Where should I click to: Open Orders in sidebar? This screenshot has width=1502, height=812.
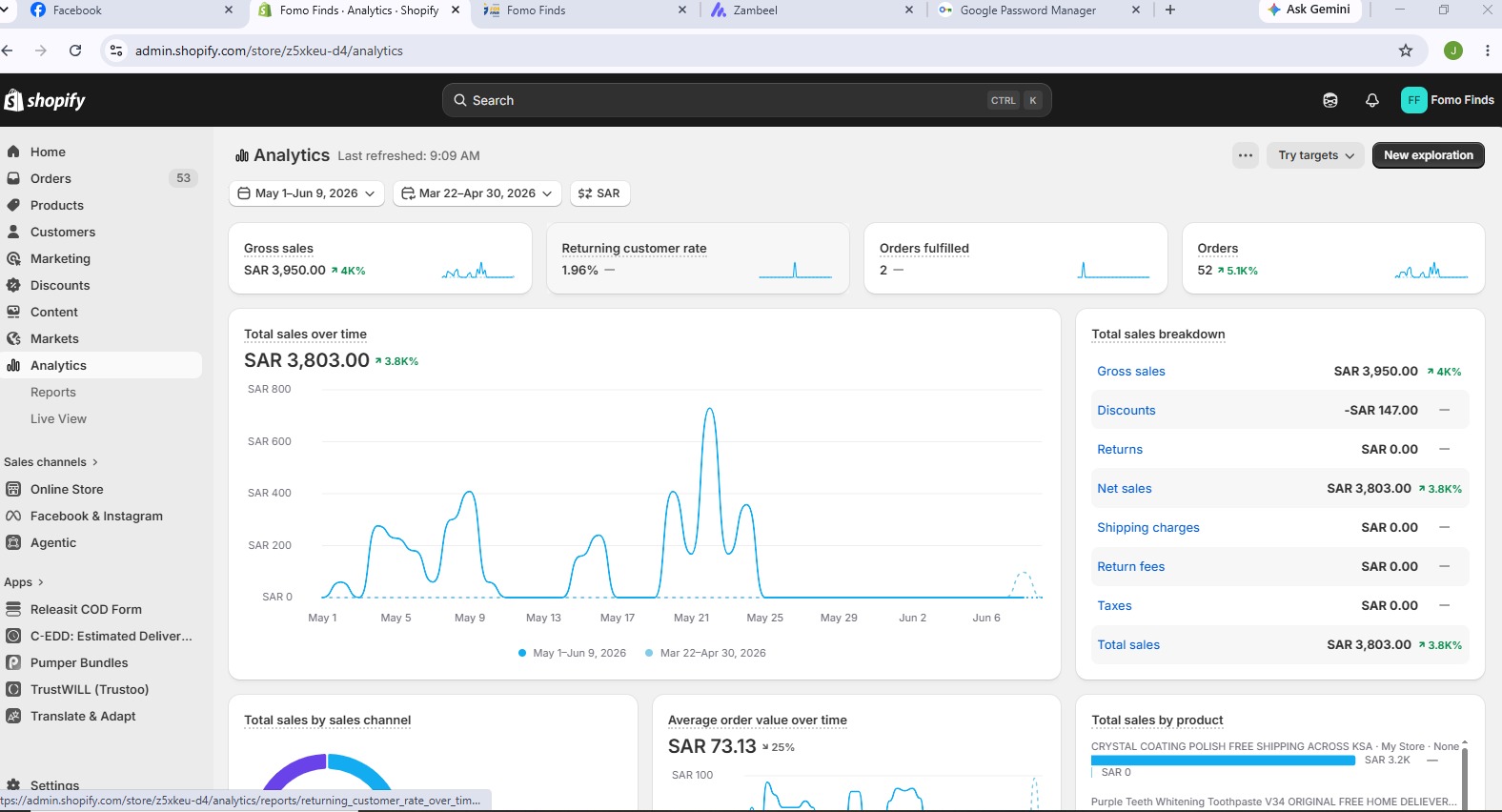51,178
